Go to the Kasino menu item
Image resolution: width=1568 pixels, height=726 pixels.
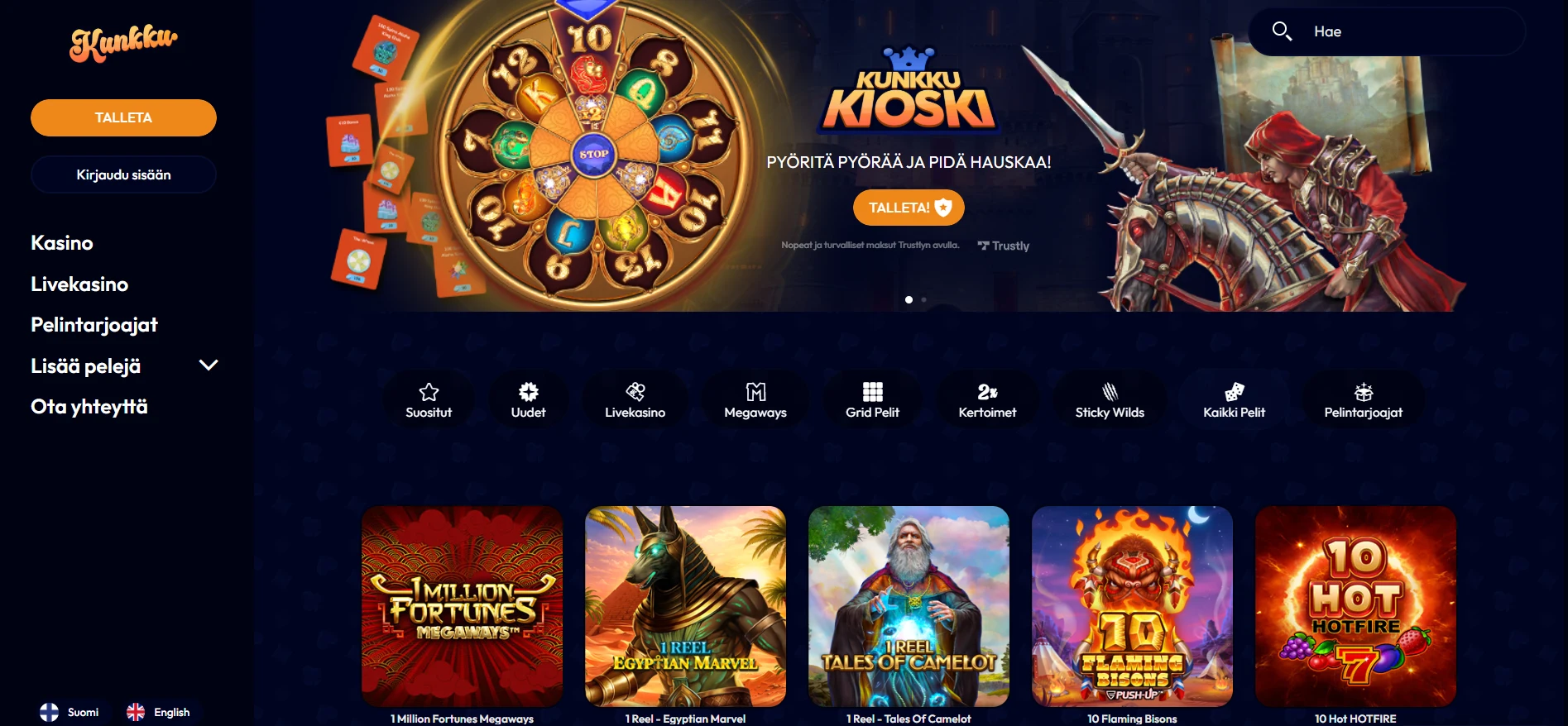coord(62,243)
